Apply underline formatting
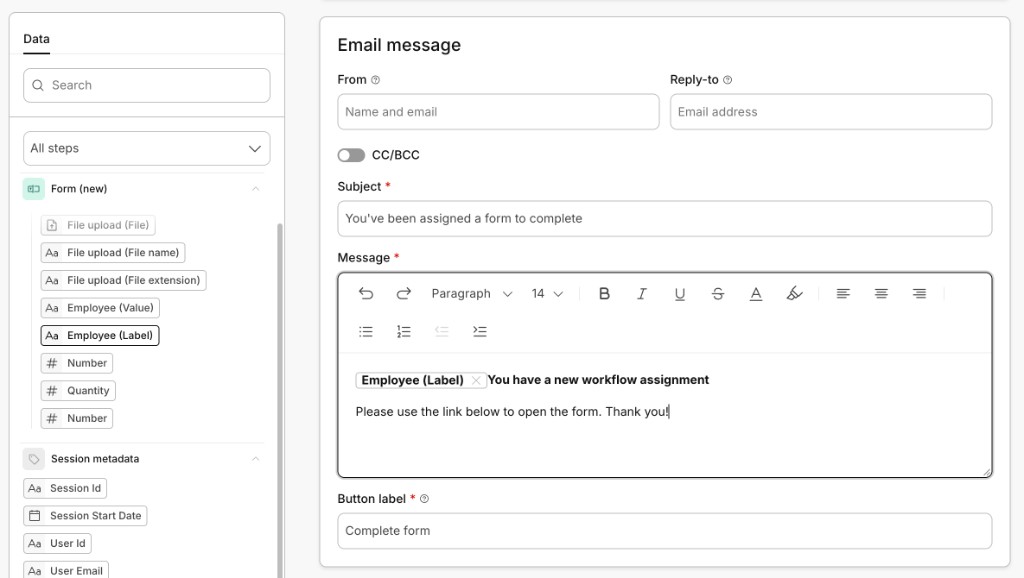The height and width of the screenshot is (578, 1024). coord(680,294)
